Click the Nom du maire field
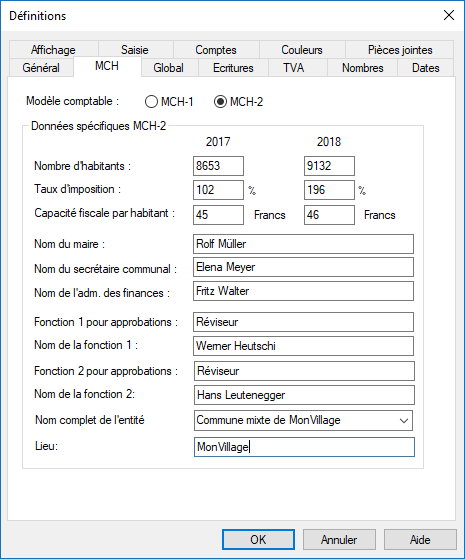This screenshot has height=559, width=465. click(303, 244)
